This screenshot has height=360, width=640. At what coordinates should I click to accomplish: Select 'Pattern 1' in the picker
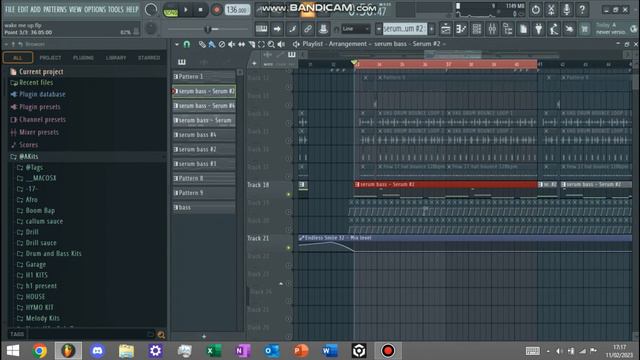pos(204,77)
